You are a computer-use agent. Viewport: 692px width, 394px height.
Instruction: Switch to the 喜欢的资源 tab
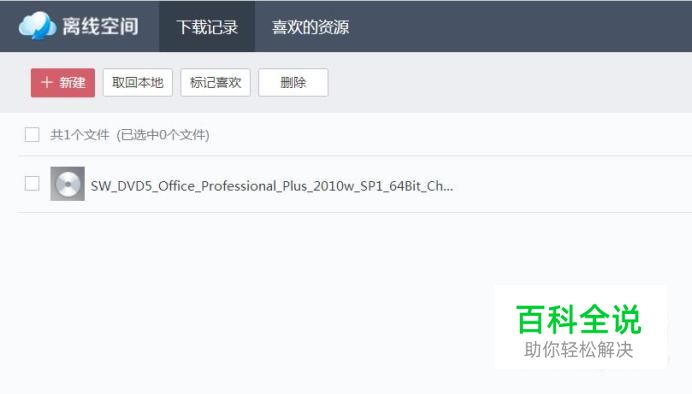tap(310, 26)
